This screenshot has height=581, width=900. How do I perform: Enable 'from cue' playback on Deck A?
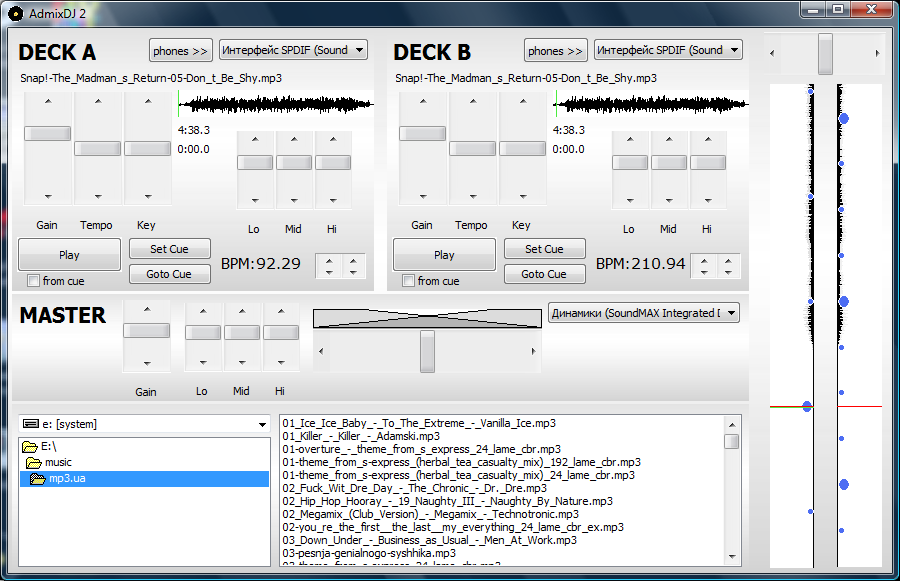point(31,280)
